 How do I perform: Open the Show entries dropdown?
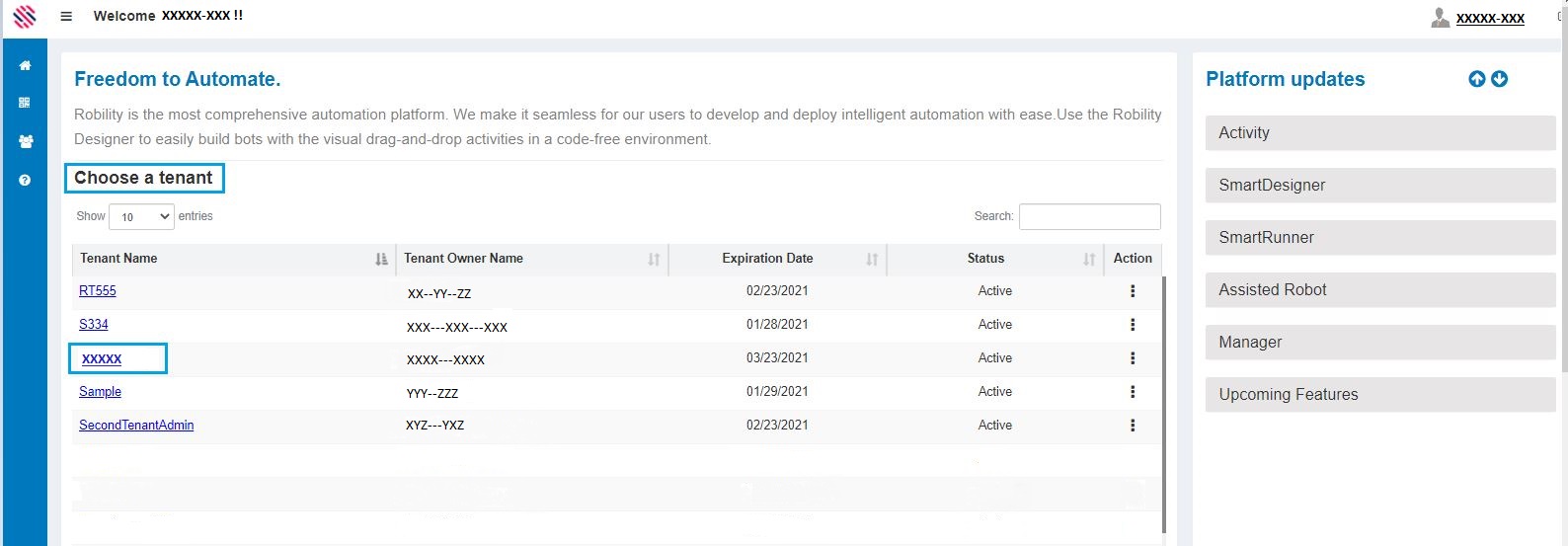click(x=141, y=216)
